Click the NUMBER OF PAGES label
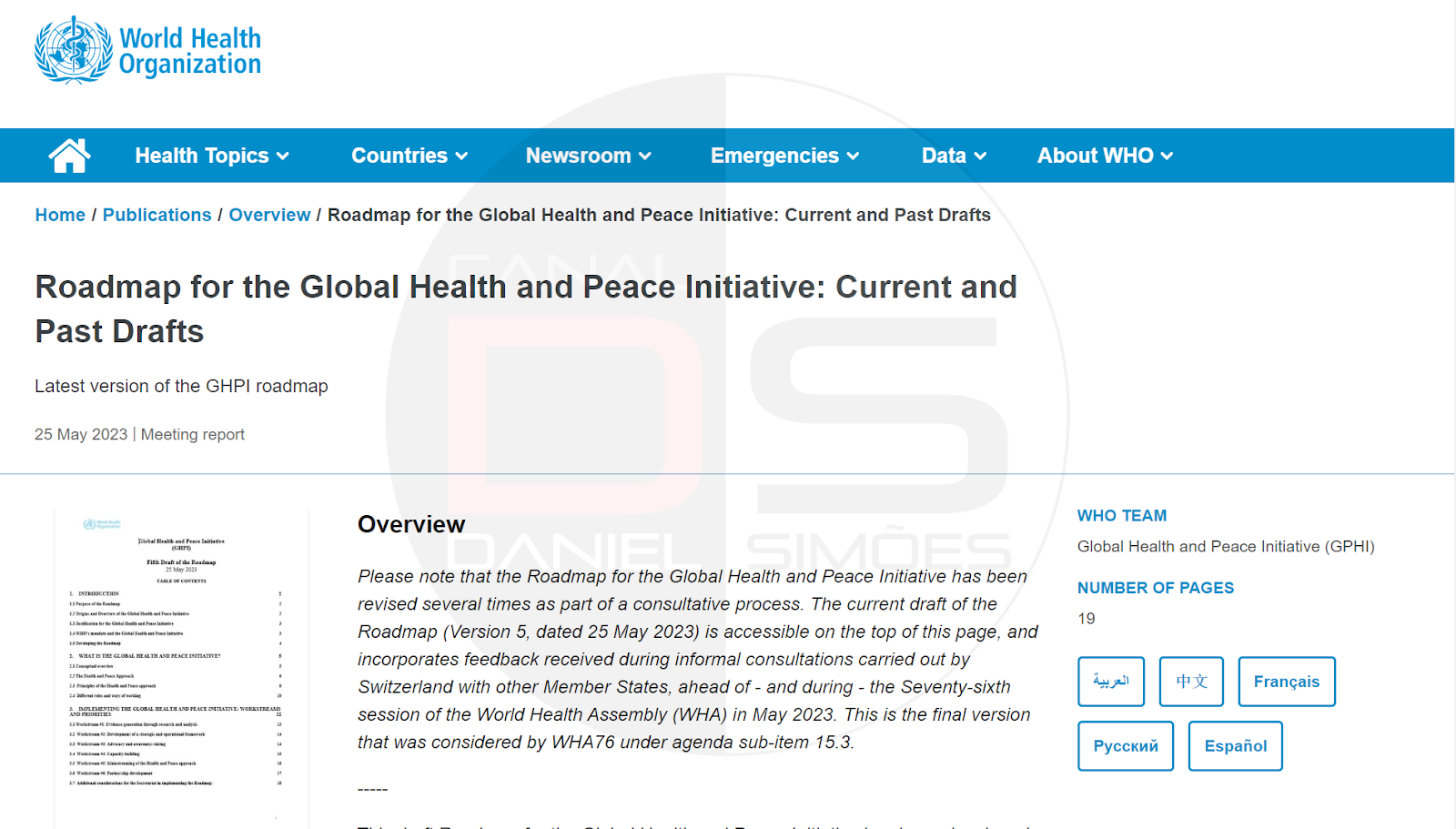This screenshot has width=1456, height=829. point(1156,588)
